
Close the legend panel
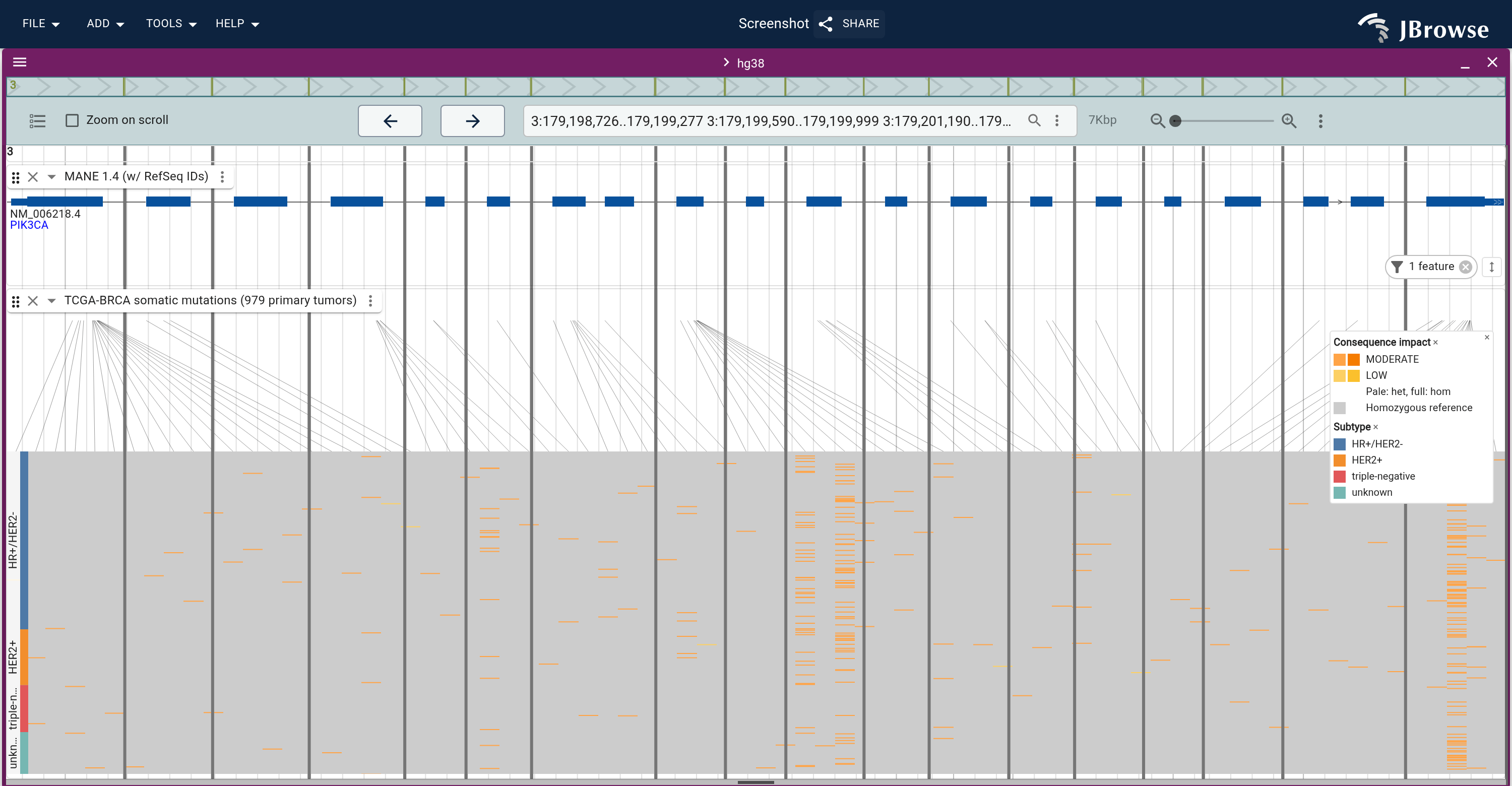click(x=1487, y=337)
